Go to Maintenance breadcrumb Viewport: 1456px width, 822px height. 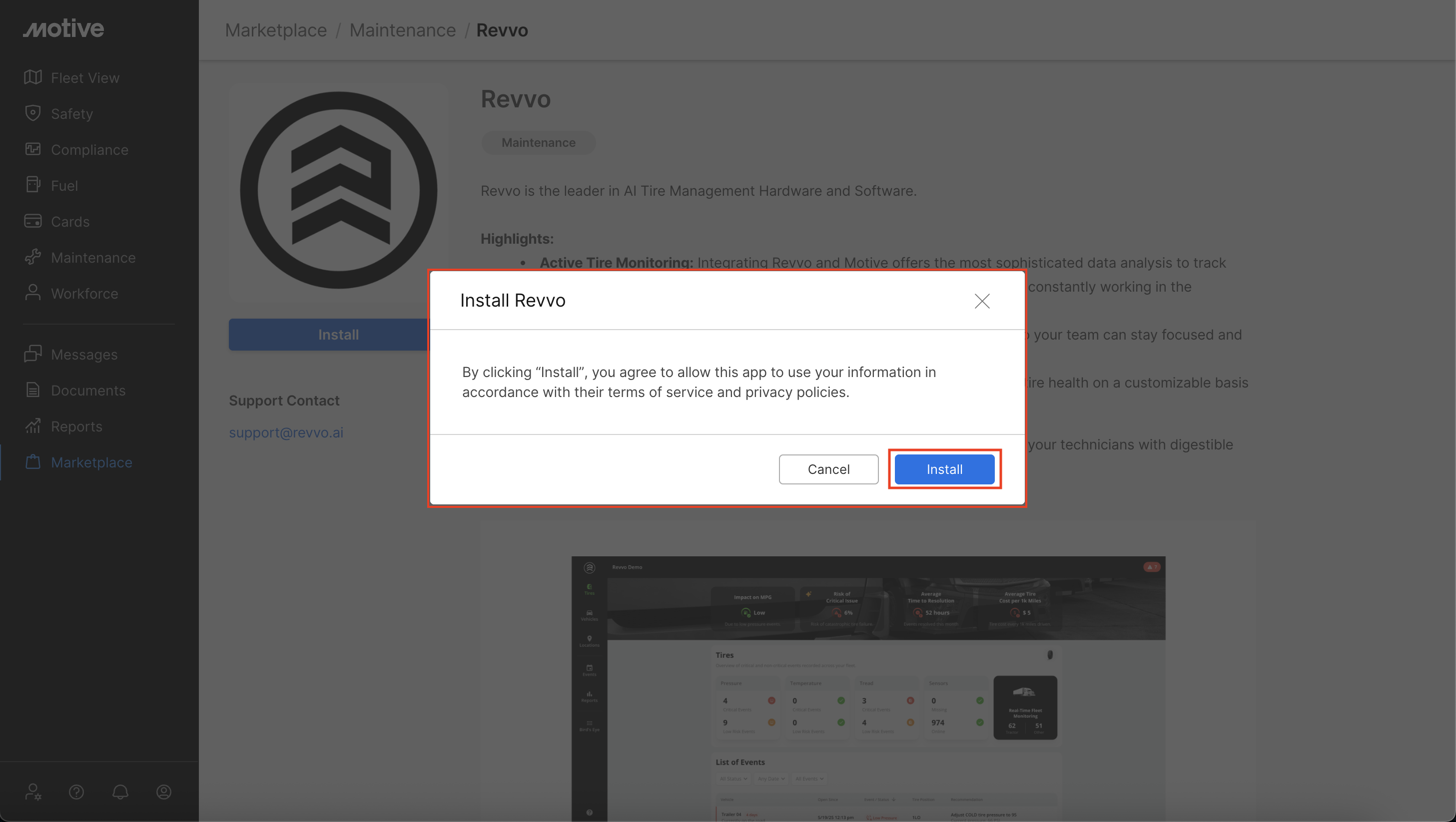coord(402,30)
